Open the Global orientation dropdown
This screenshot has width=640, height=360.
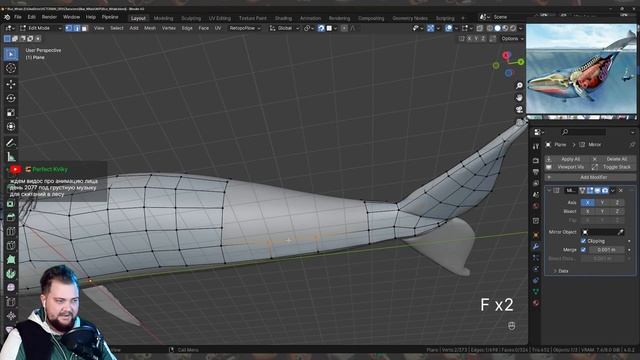pyautogui.click(x=284, y=28)
